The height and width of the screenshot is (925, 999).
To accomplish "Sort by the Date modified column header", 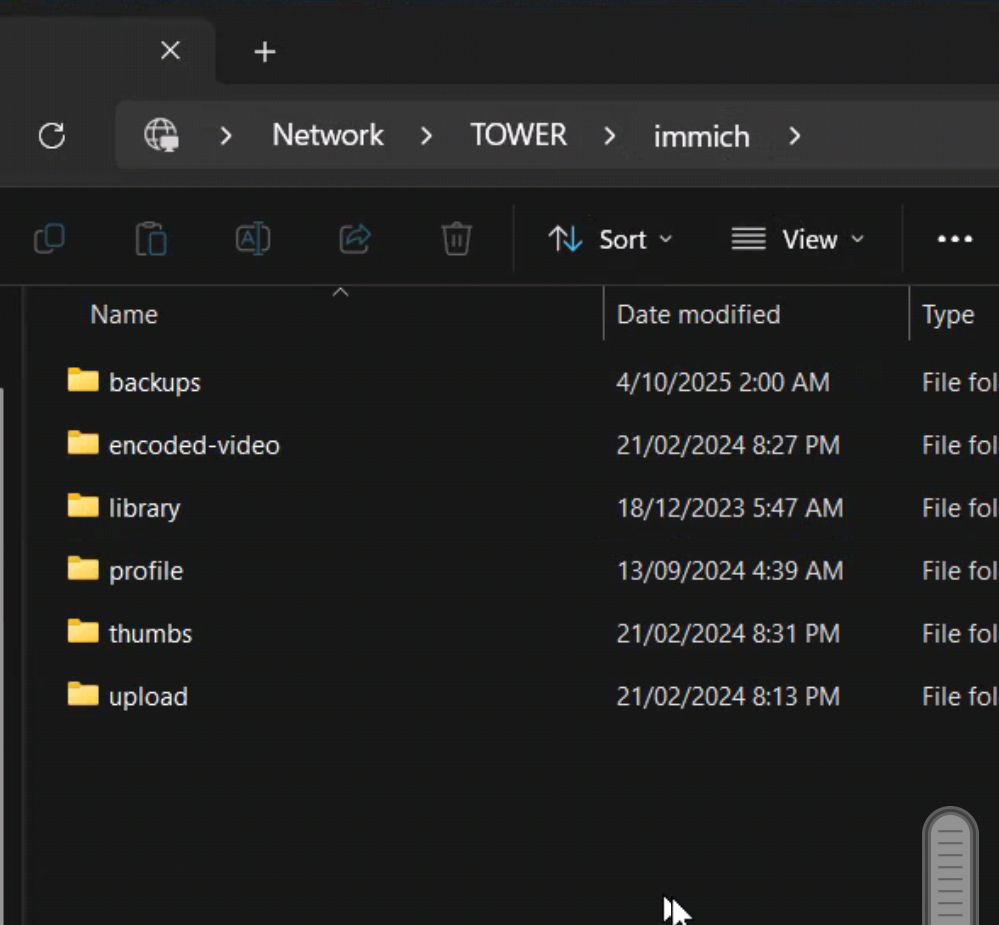I will tap(698, 315).
